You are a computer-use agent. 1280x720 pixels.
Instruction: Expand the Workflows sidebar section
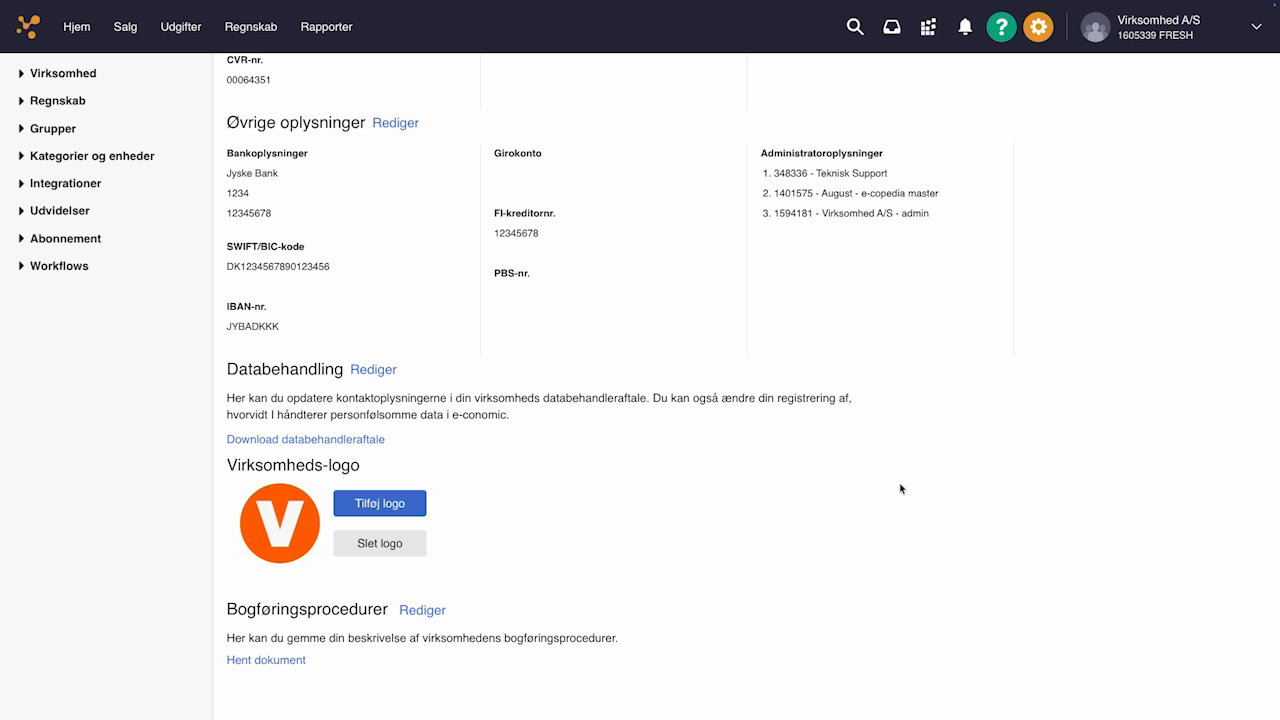tap(53, 266)
